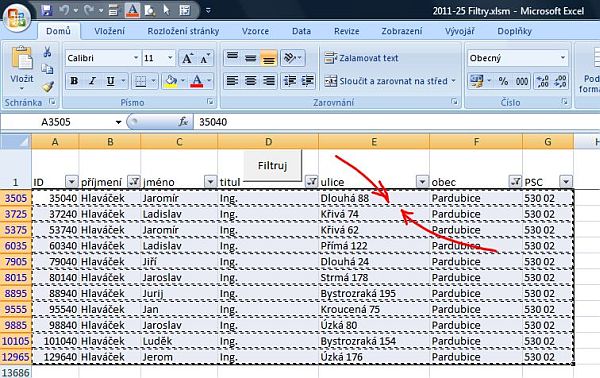
Task: Open the obec column filter dropdown
Action: click(x=515, y=182)
